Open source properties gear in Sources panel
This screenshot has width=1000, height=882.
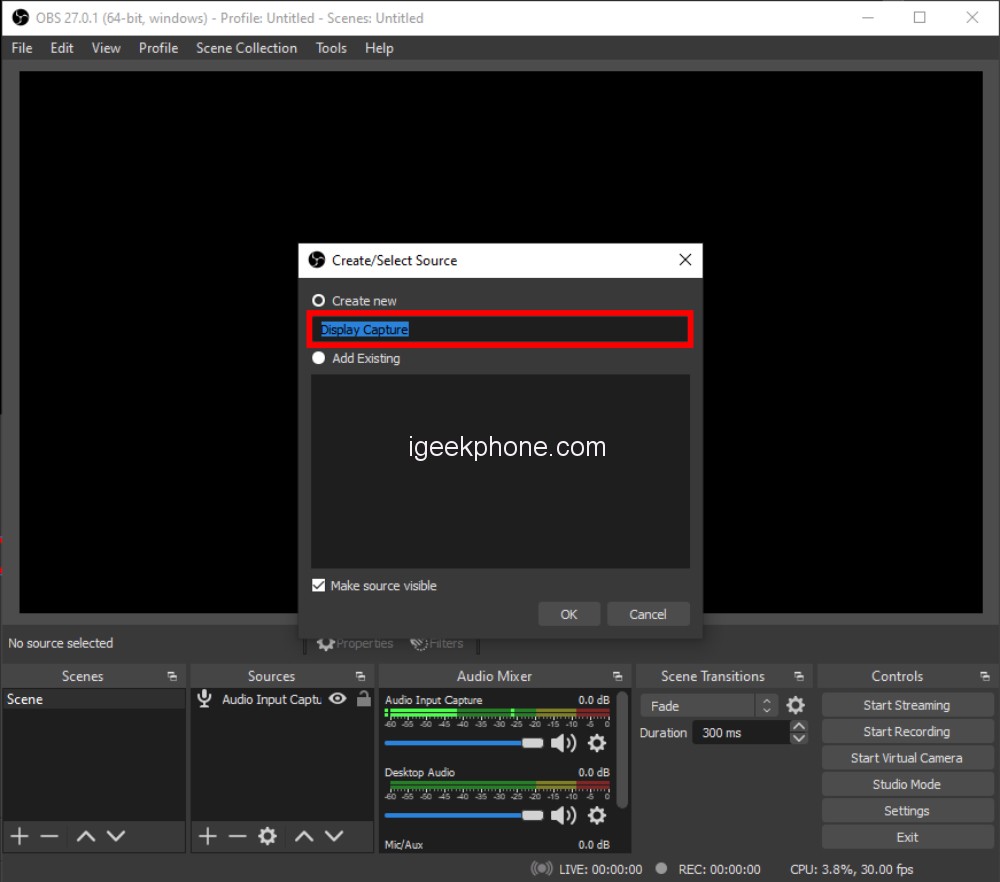267,836
